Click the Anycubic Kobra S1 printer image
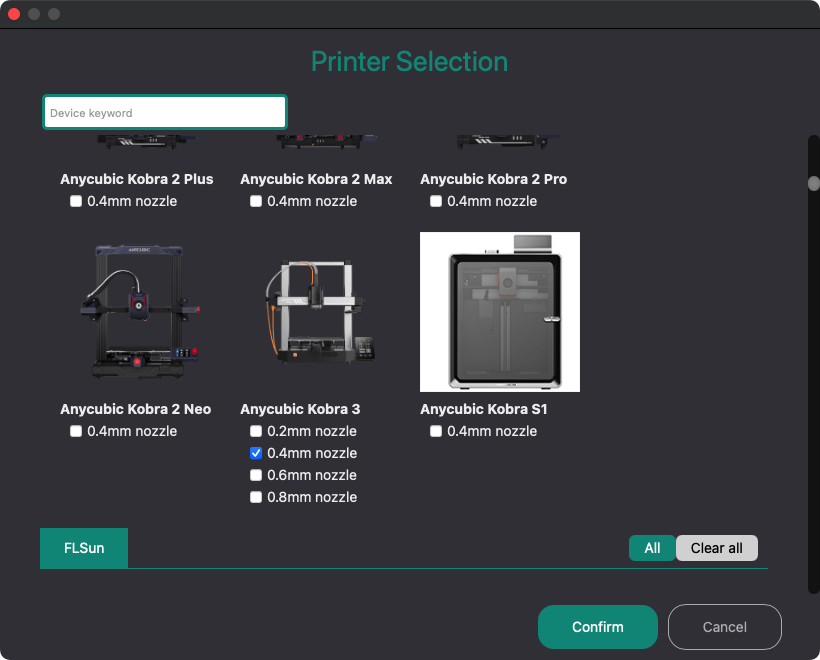Viewport: 820px width, 660px height. pos(499,311)
